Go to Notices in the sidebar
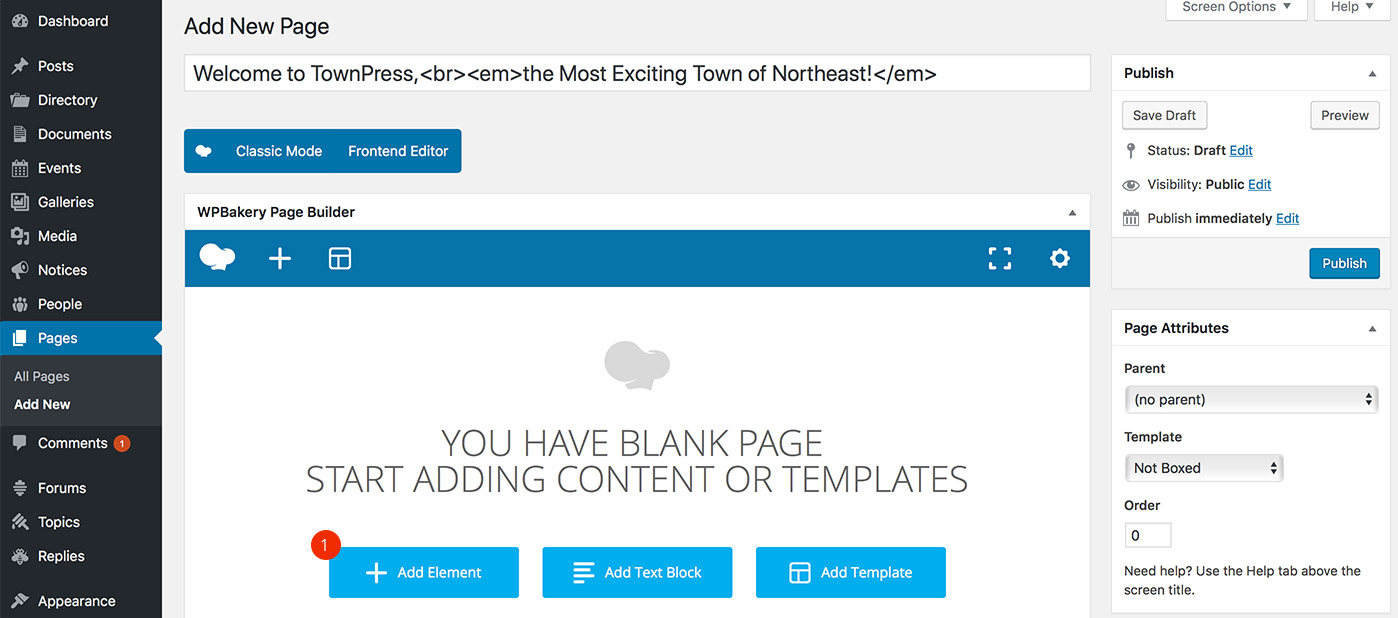The width and height of the screenshot is (1398, 618). [62, 270]
